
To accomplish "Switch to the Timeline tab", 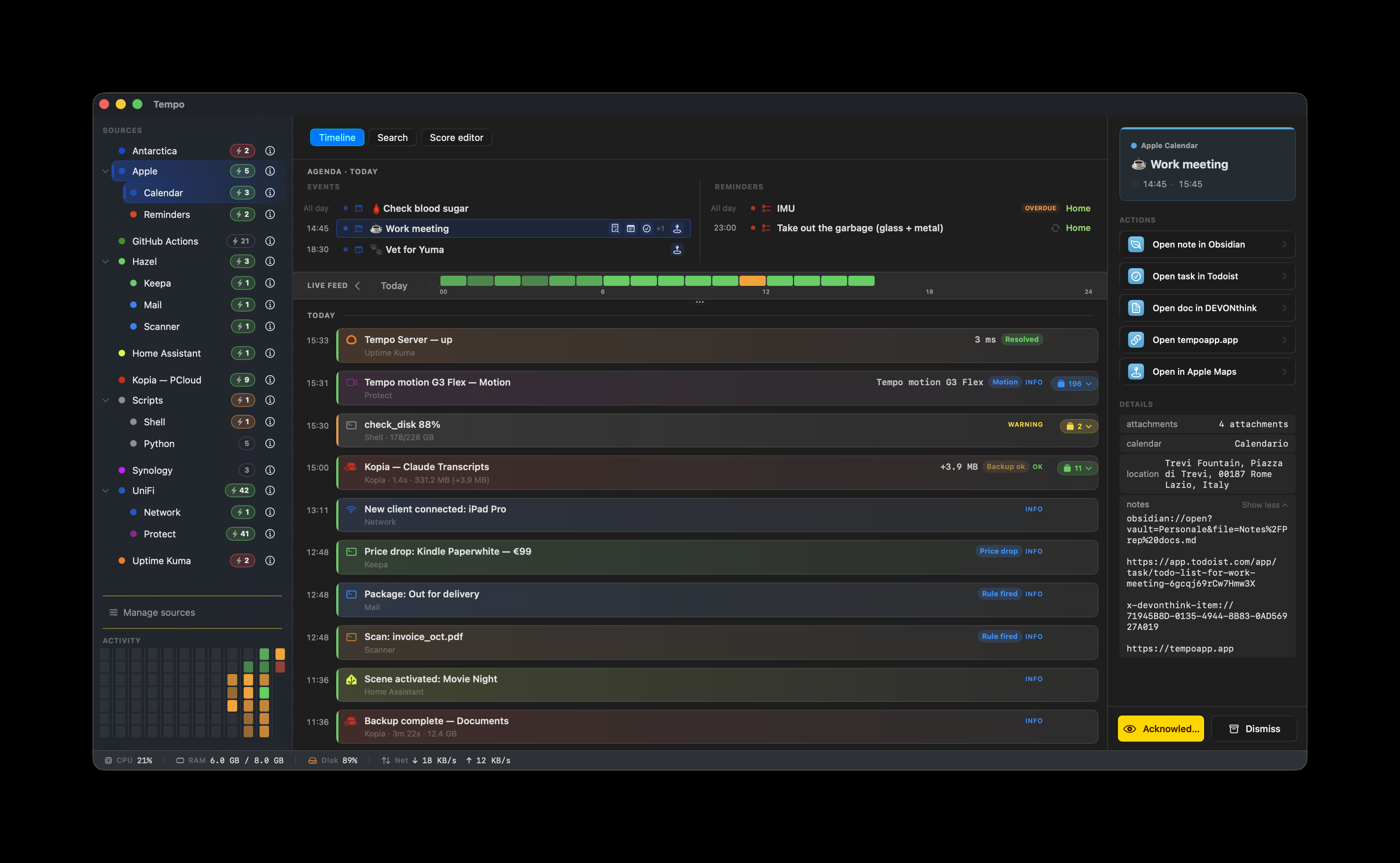I will (337, 138).
